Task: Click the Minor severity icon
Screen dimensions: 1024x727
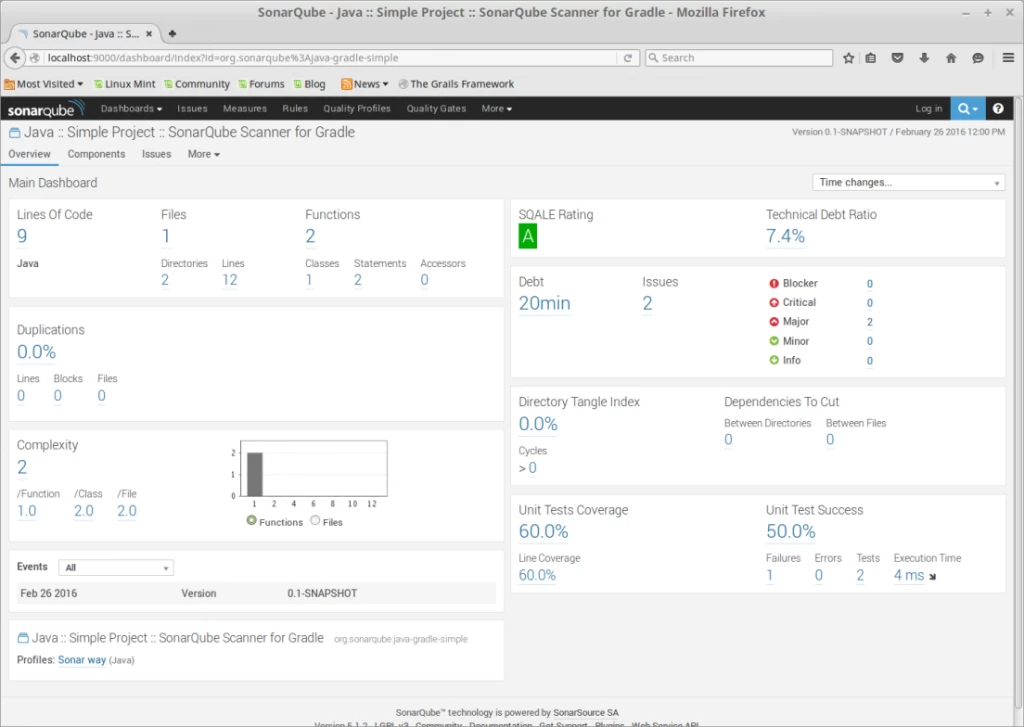Action: (774, 341)
